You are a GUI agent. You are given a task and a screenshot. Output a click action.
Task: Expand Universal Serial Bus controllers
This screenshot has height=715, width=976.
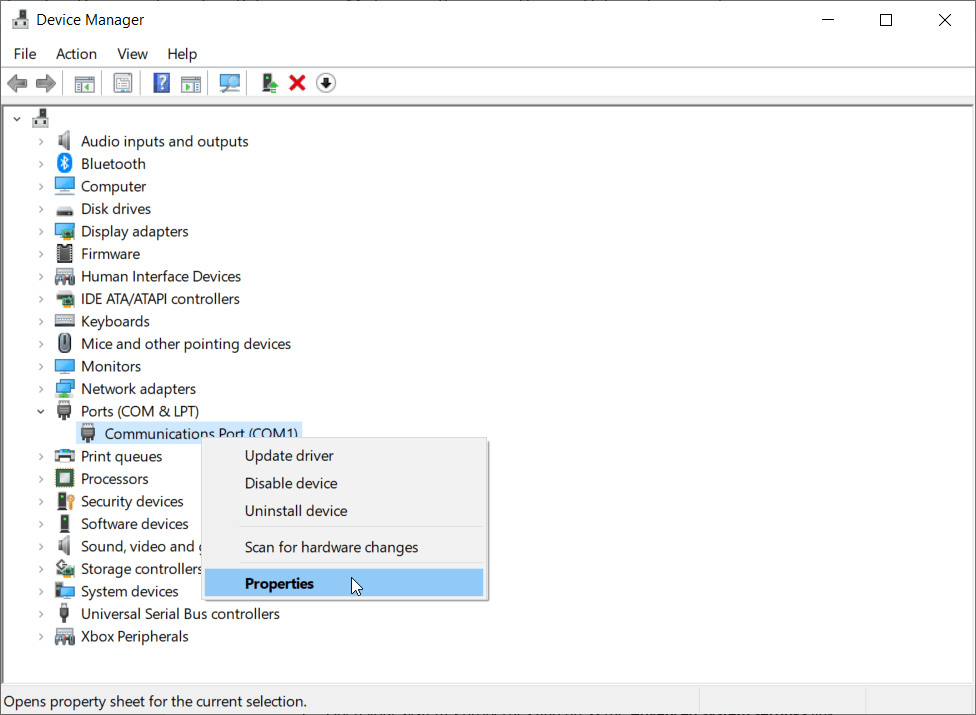pos(40,613)
